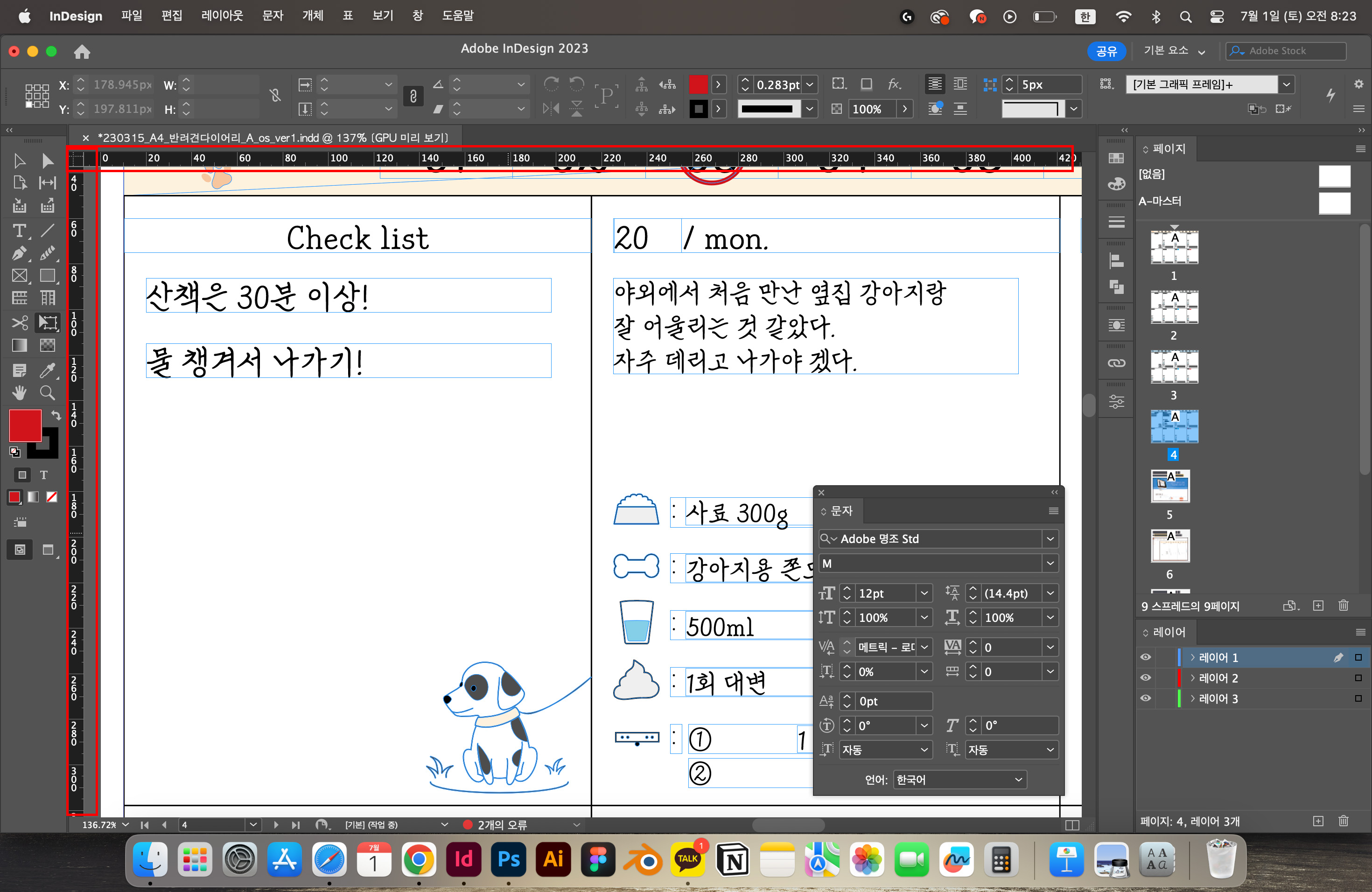
Task: Swap fill and stroke colors
Action: (x=56, y=415)
